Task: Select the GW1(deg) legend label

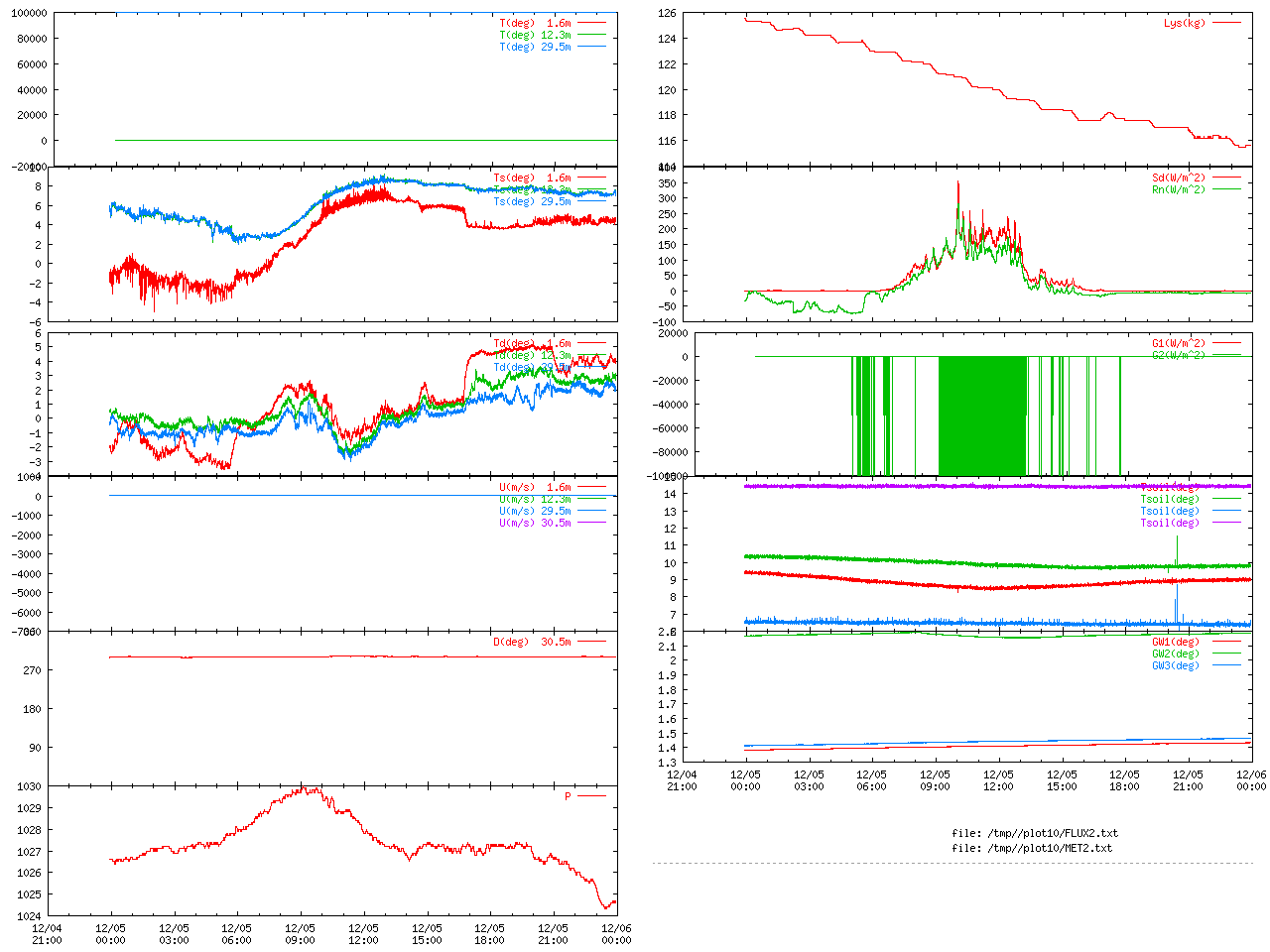Action: pos(1176,643)
